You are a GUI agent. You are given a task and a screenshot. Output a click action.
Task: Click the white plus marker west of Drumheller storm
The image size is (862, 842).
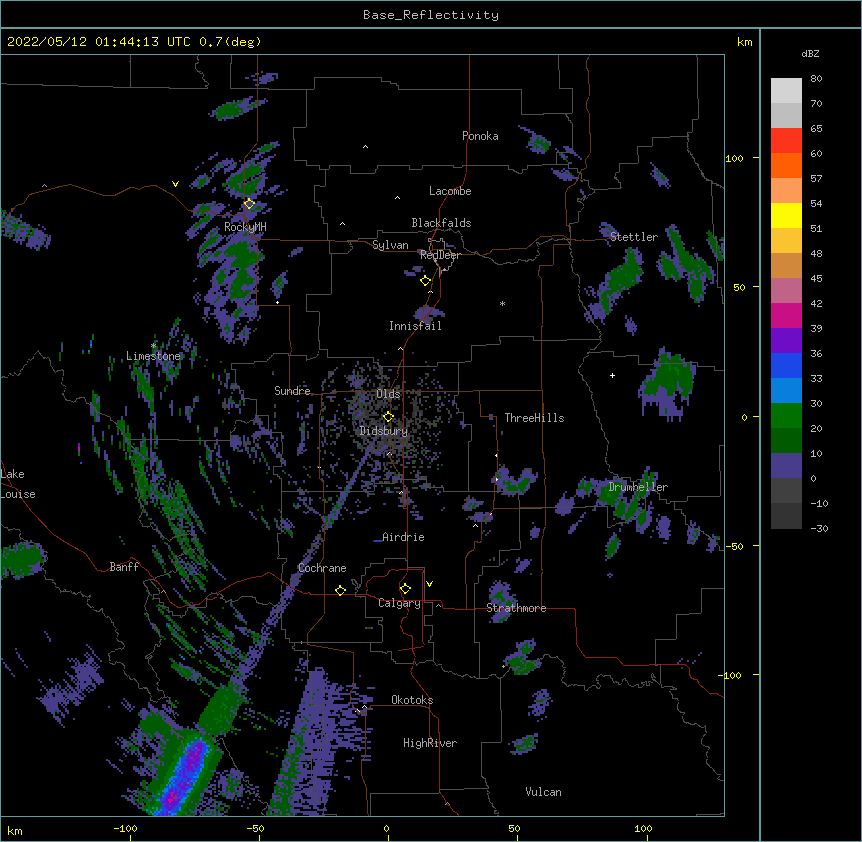click(x=612, y=375)
